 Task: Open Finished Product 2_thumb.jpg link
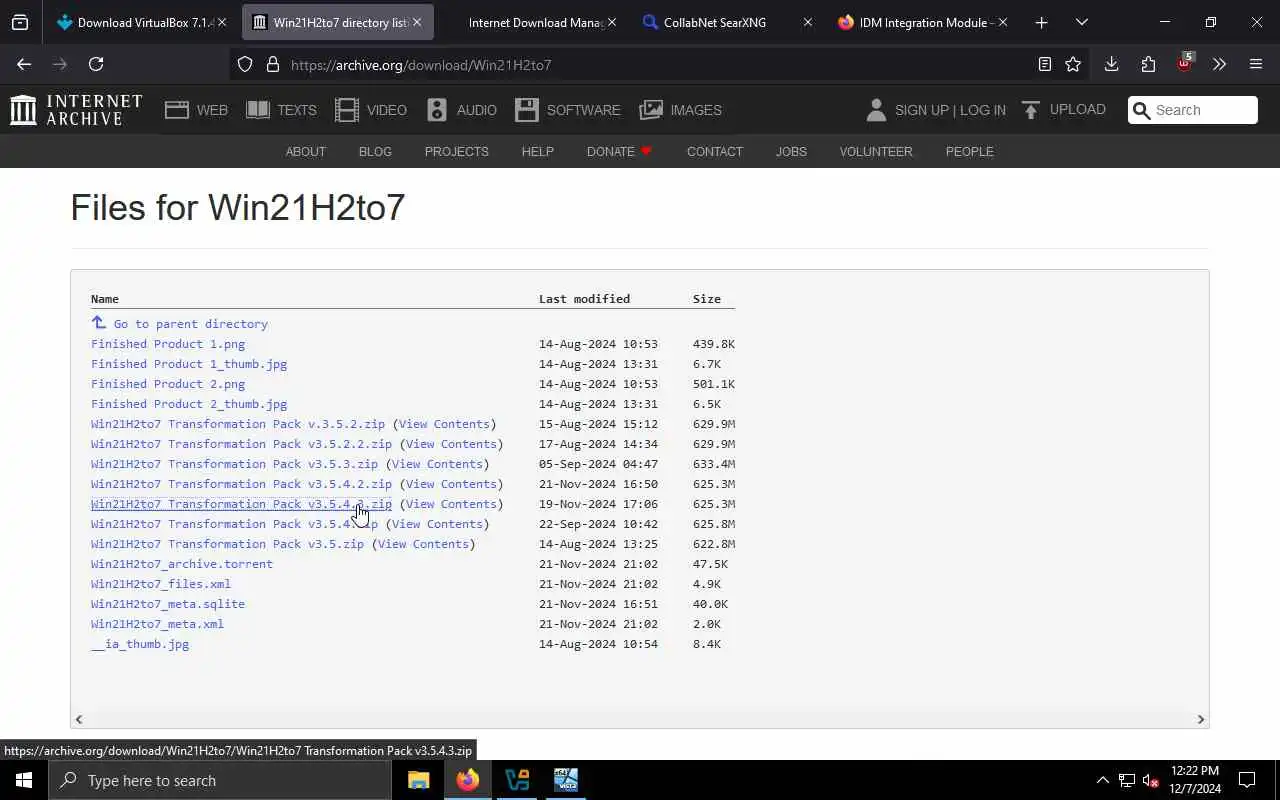[189, 404]
